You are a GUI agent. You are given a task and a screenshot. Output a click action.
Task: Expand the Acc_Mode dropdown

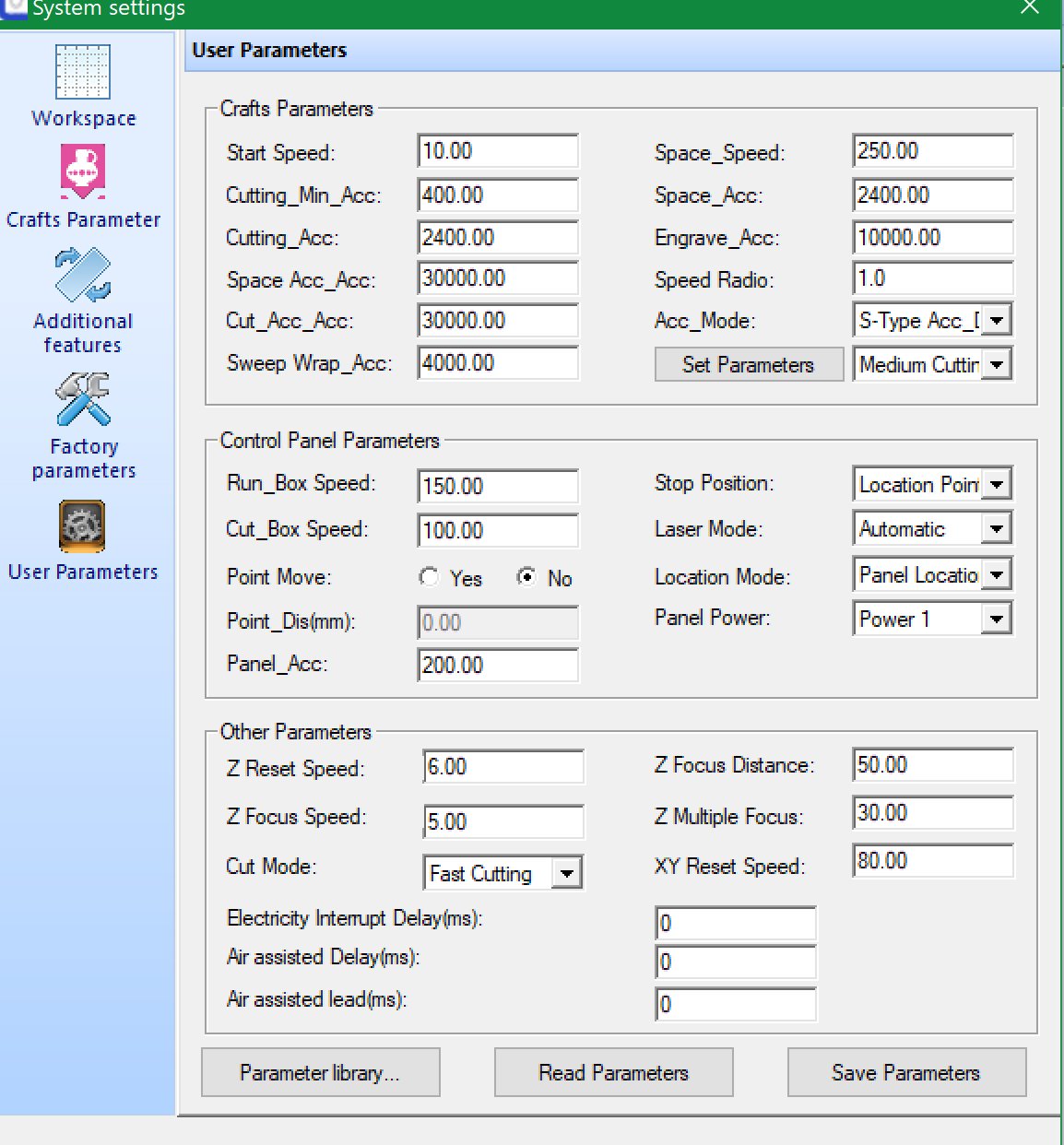(997, 321)
